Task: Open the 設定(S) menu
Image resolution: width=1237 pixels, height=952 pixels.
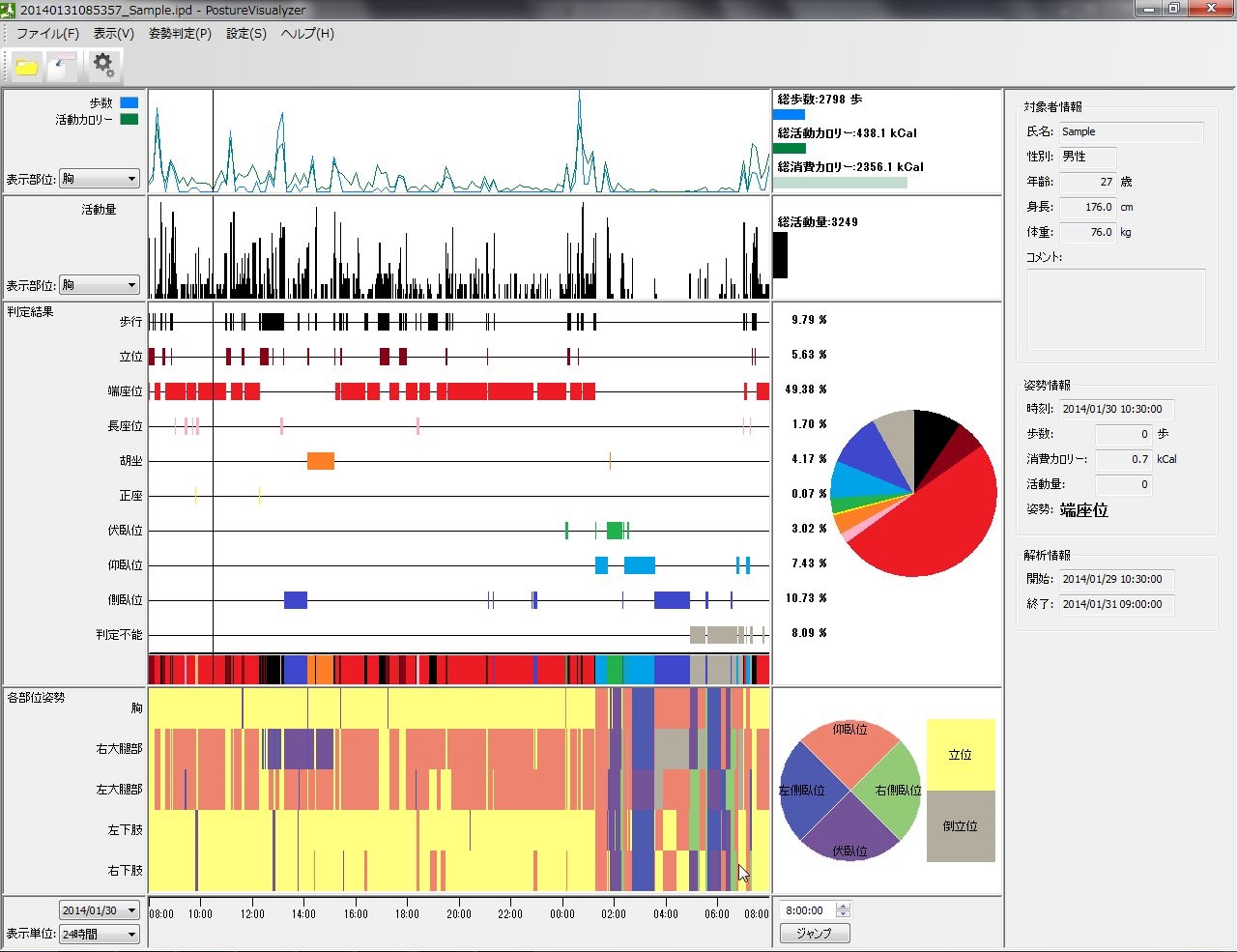Action: [x=246, y=33]
